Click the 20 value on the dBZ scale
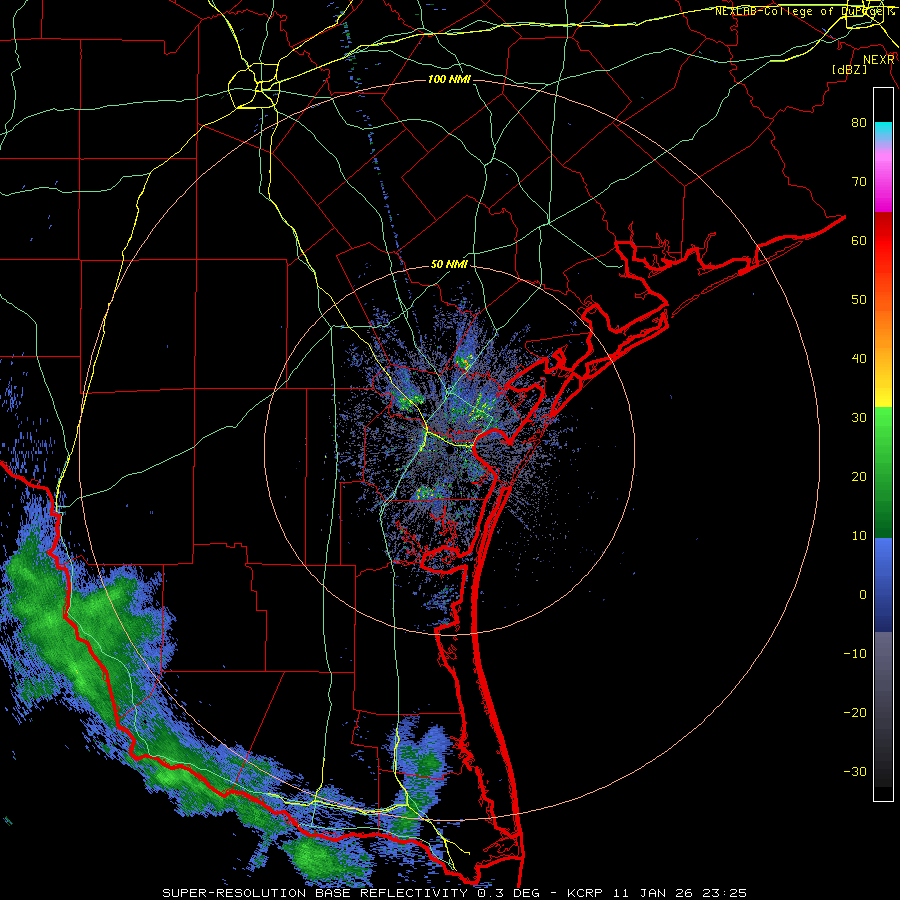900x900 pixels. [x=859, y=476]
